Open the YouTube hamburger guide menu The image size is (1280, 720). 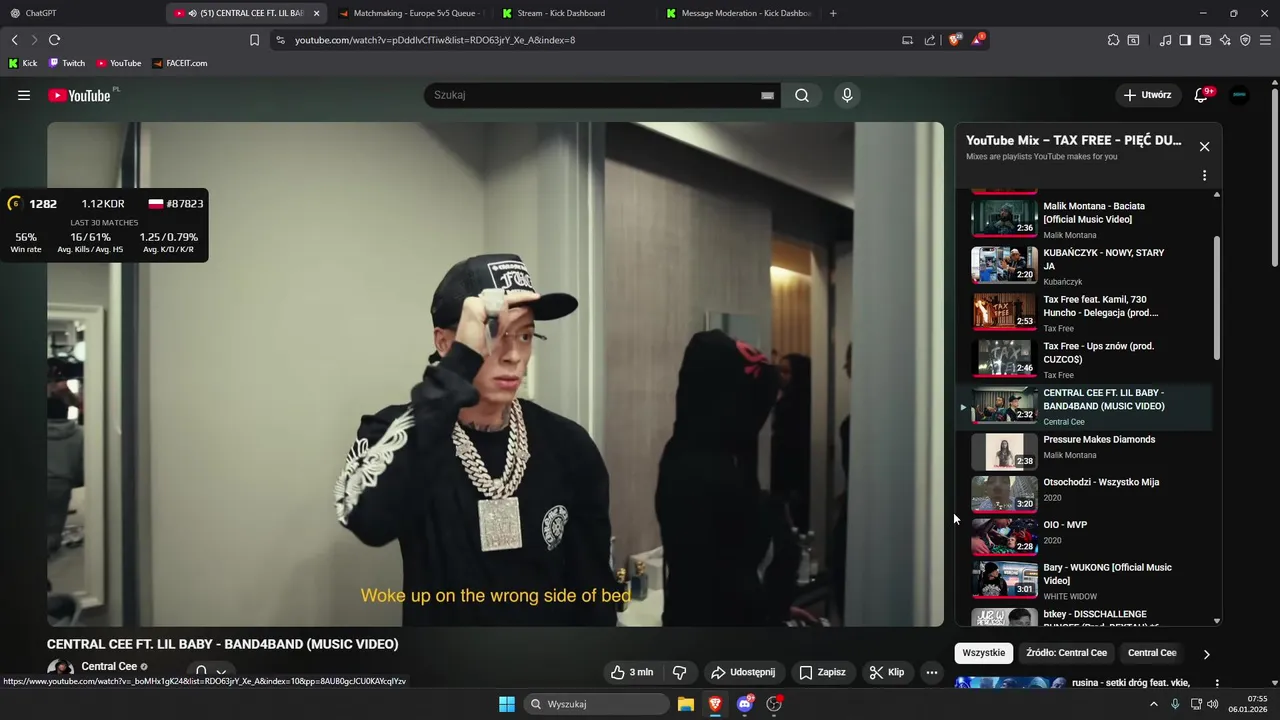point(24,95)
